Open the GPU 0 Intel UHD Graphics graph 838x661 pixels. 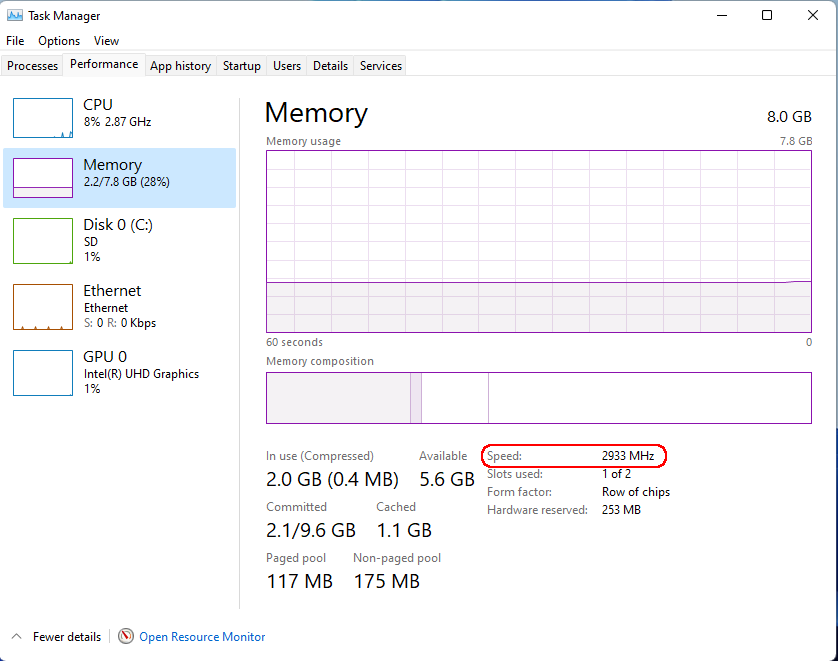43,372
